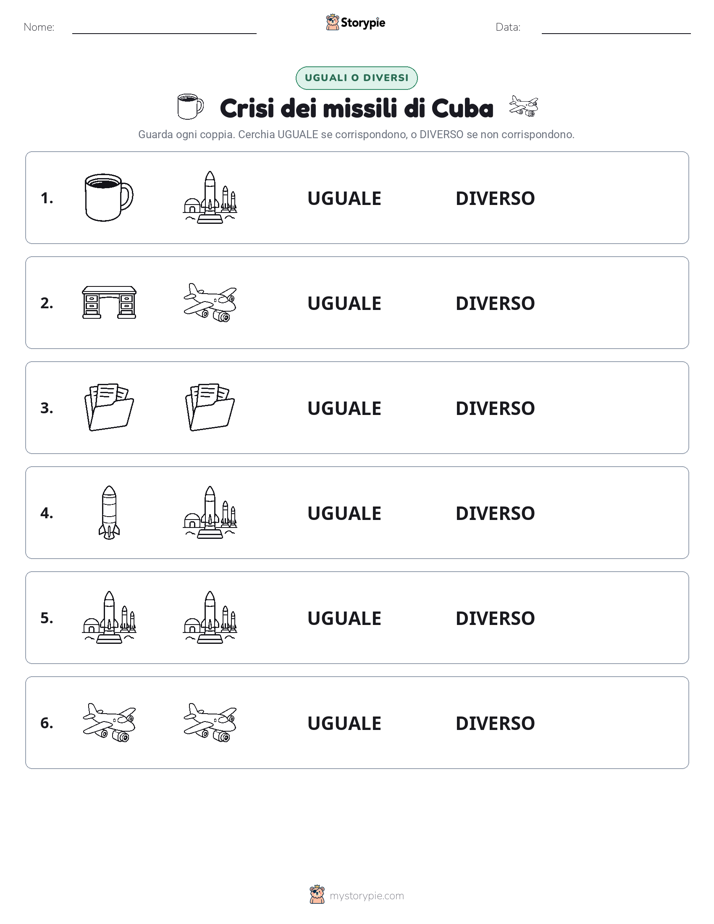The width and height of the screenshot is (714, 924).
Task: Click the UGUALI O DIVERSI badge
Action: pos(356,78)
